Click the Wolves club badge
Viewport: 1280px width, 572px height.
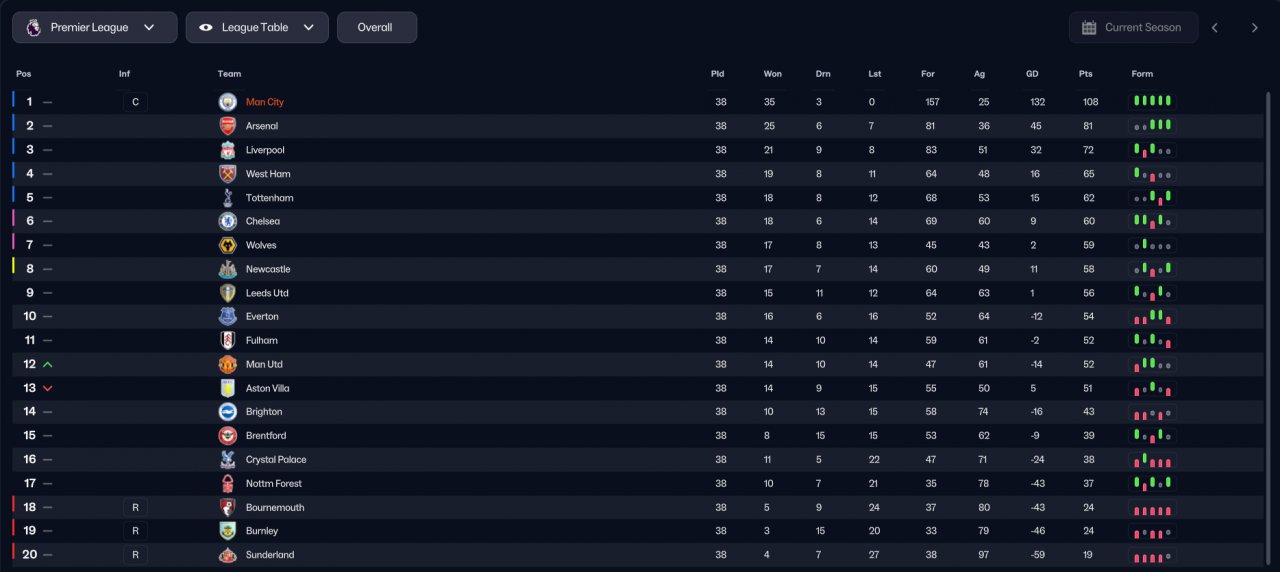point(228,245)
